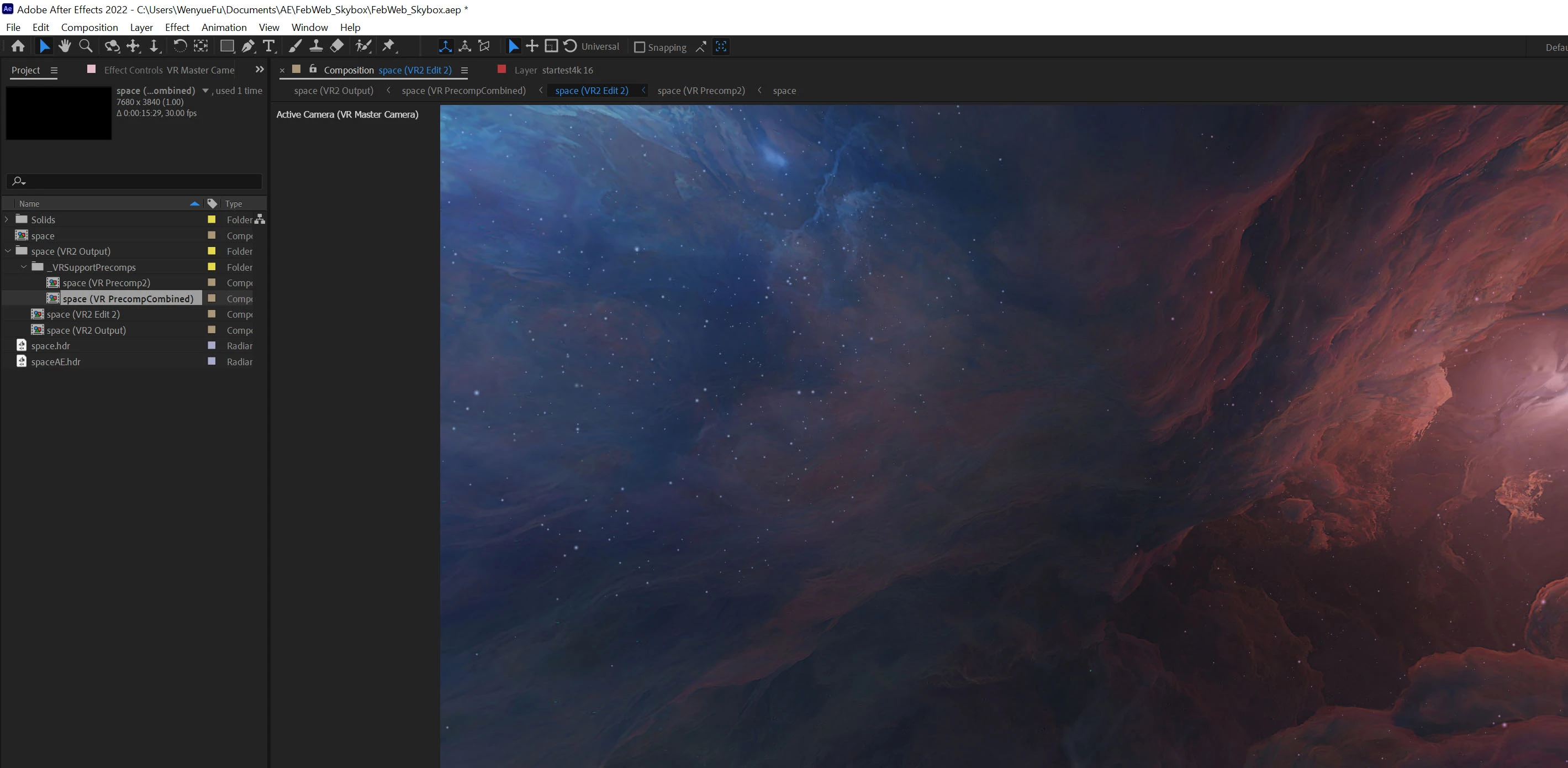Select the Puppet Pin tool
Image resolution: width=1568 pixels, height=768 pixels.
[388, 46]
